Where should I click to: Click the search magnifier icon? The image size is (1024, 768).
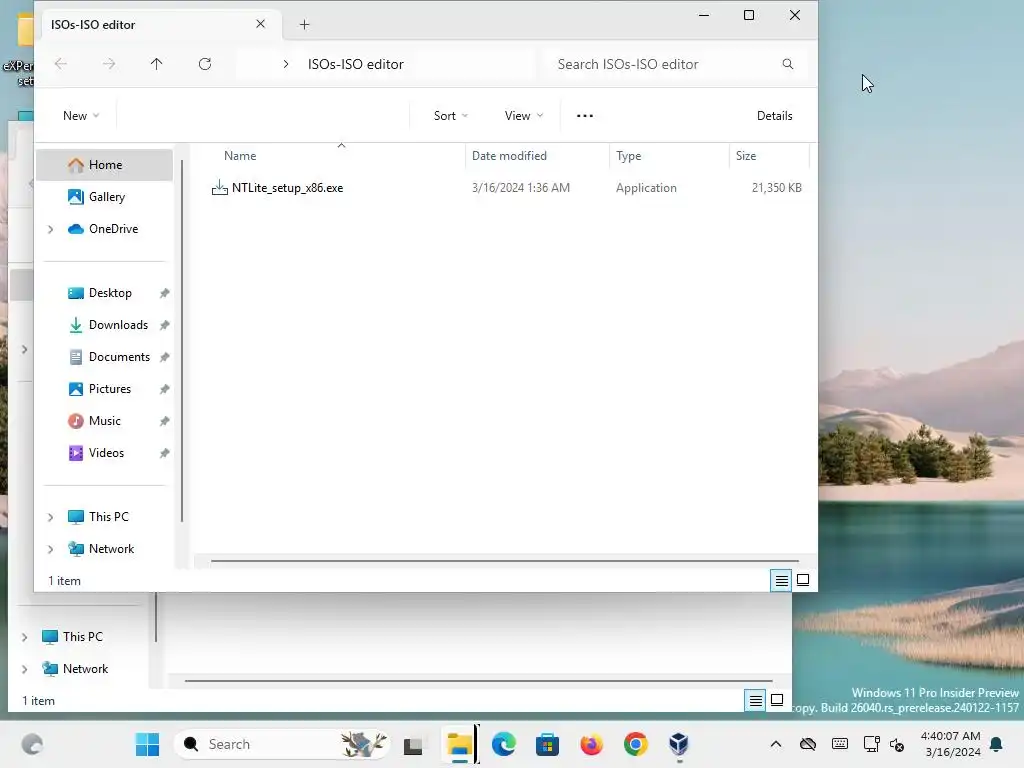pyautogui.click(x=788, y=64)
